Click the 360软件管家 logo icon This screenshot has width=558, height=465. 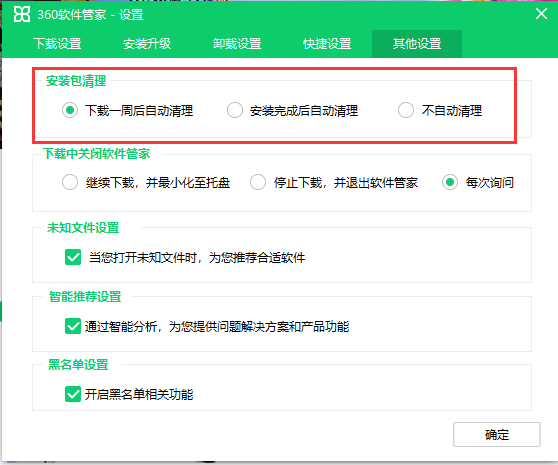click(22, 14)
